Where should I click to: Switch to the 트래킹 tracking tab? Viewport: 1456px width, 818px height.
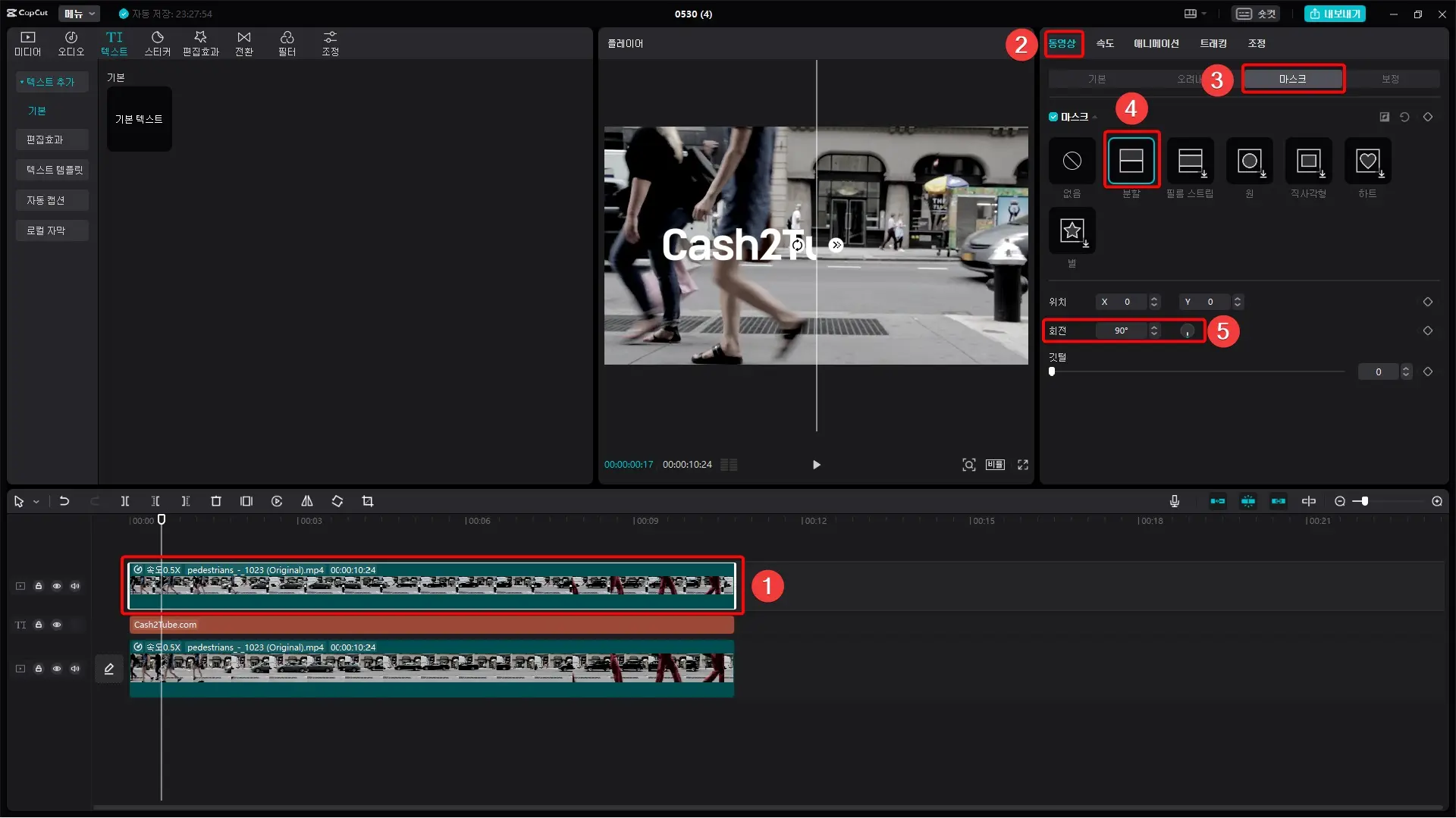point(1213,43)
